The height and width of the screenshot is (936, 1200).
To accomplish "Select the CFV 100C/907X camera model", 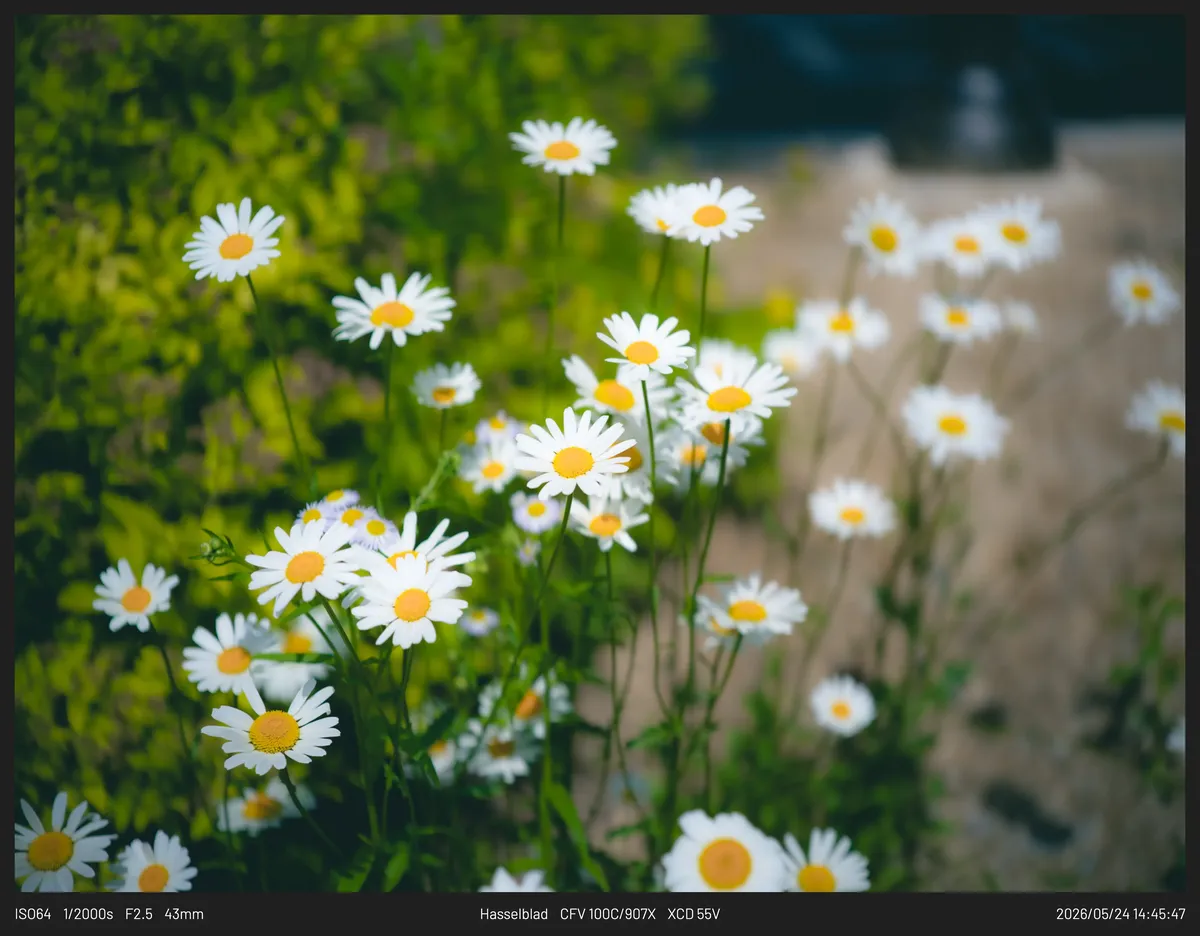I will (608, 914).
